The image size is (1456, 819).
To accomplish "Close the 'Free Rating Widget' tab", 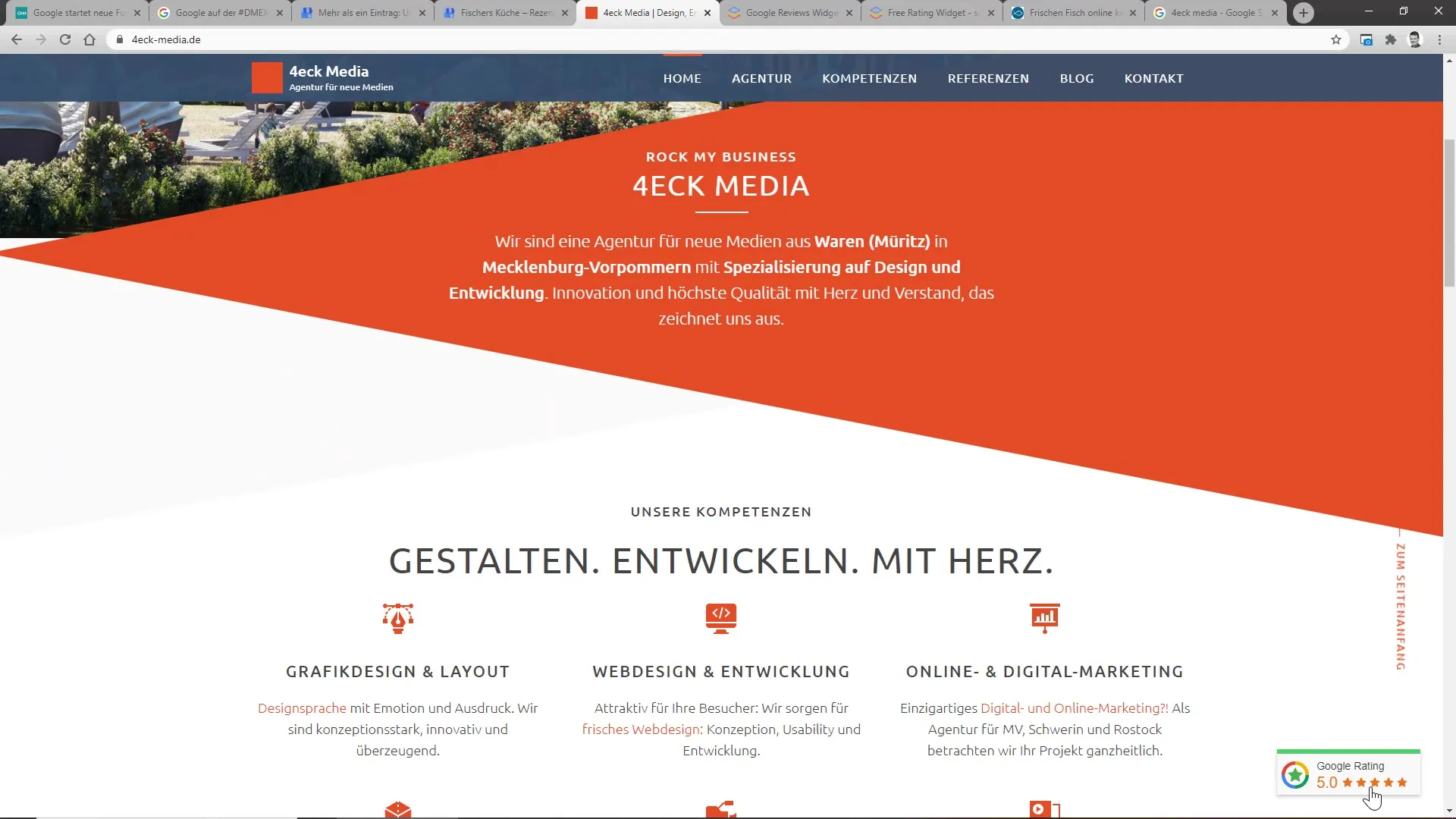I will (x=991, y=13).
